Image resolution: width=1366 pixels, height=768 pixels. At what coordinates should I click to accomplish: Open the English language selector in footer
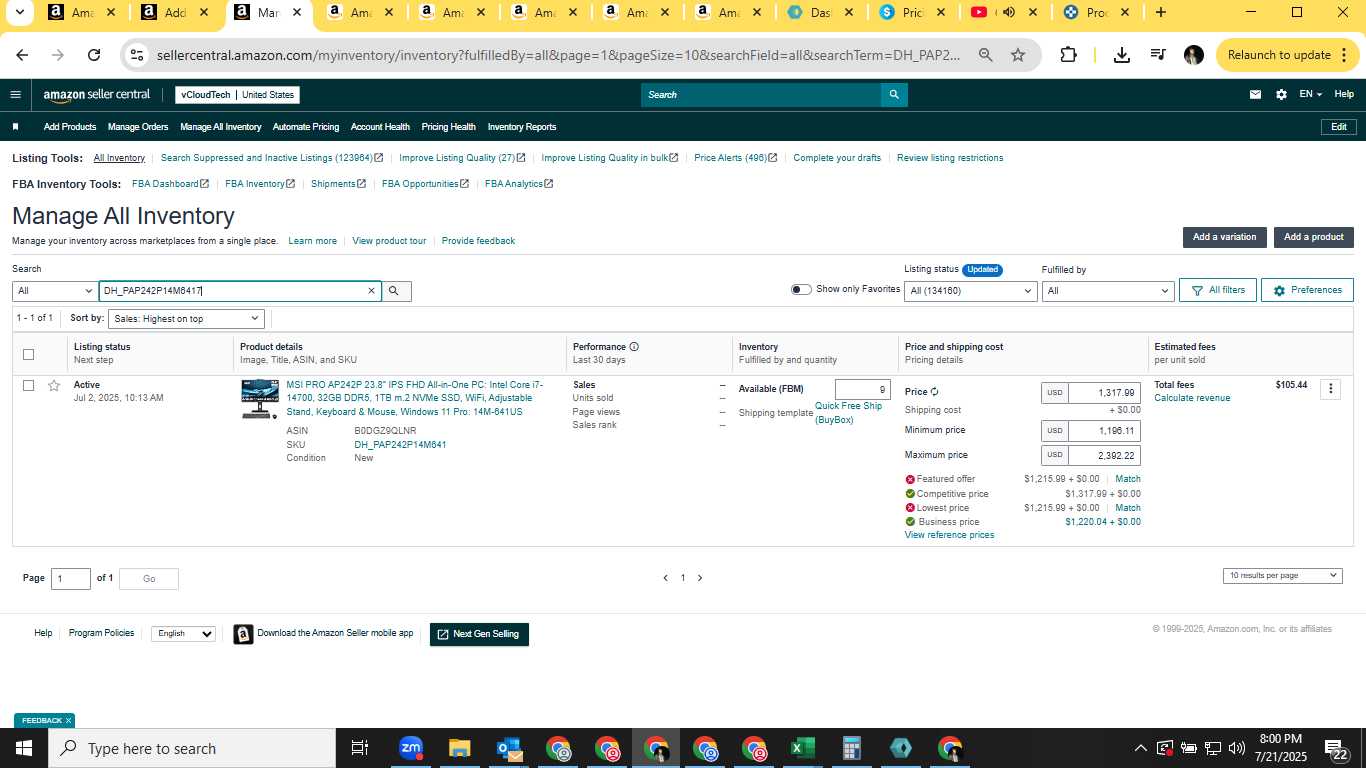coord(183,633)
